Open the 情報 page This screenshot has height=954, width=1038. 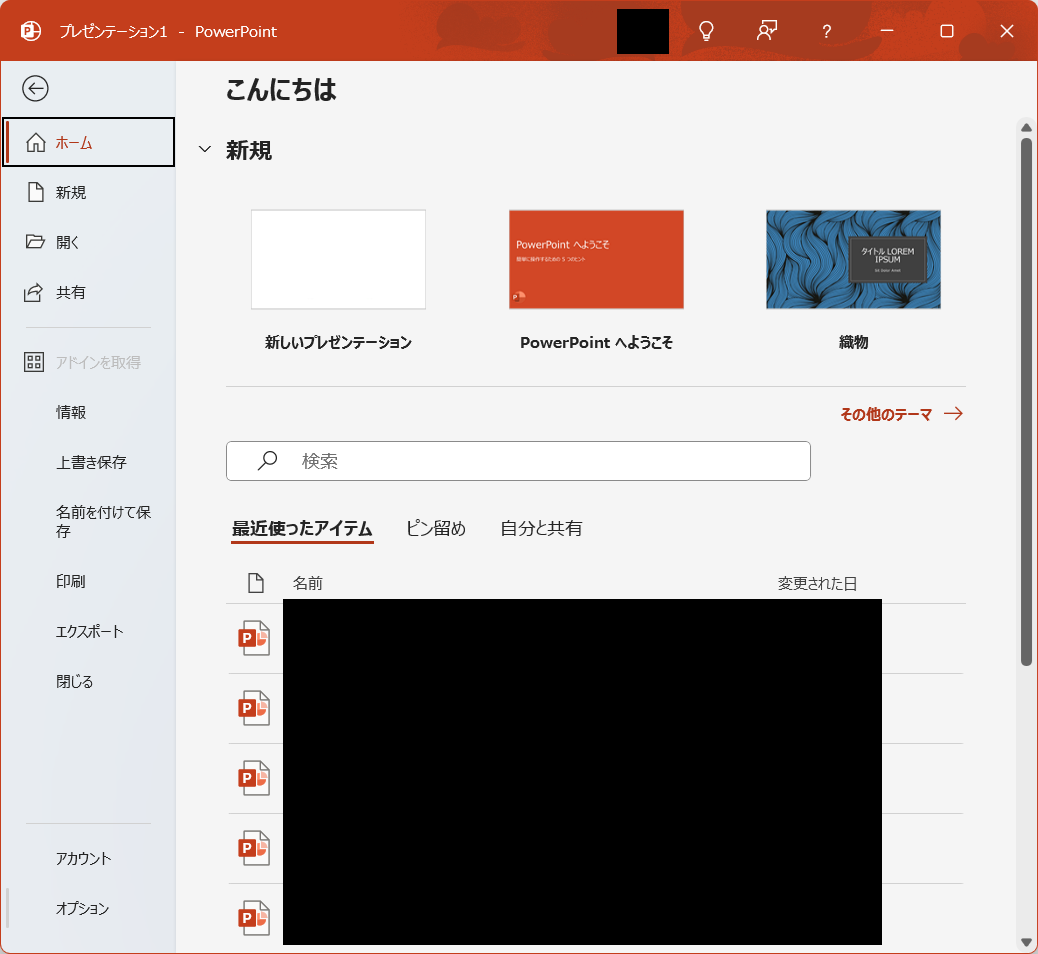click(89, 412)
